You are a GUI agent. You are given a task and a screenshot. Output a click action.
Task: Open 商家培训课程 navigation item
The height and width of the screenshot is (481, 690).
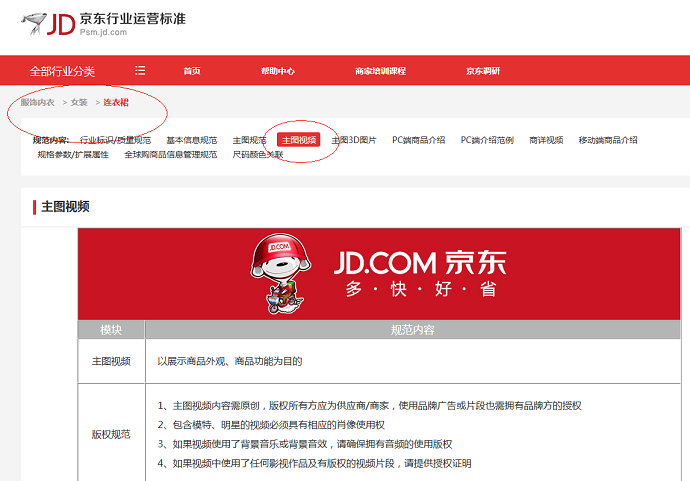coord(380,71)
